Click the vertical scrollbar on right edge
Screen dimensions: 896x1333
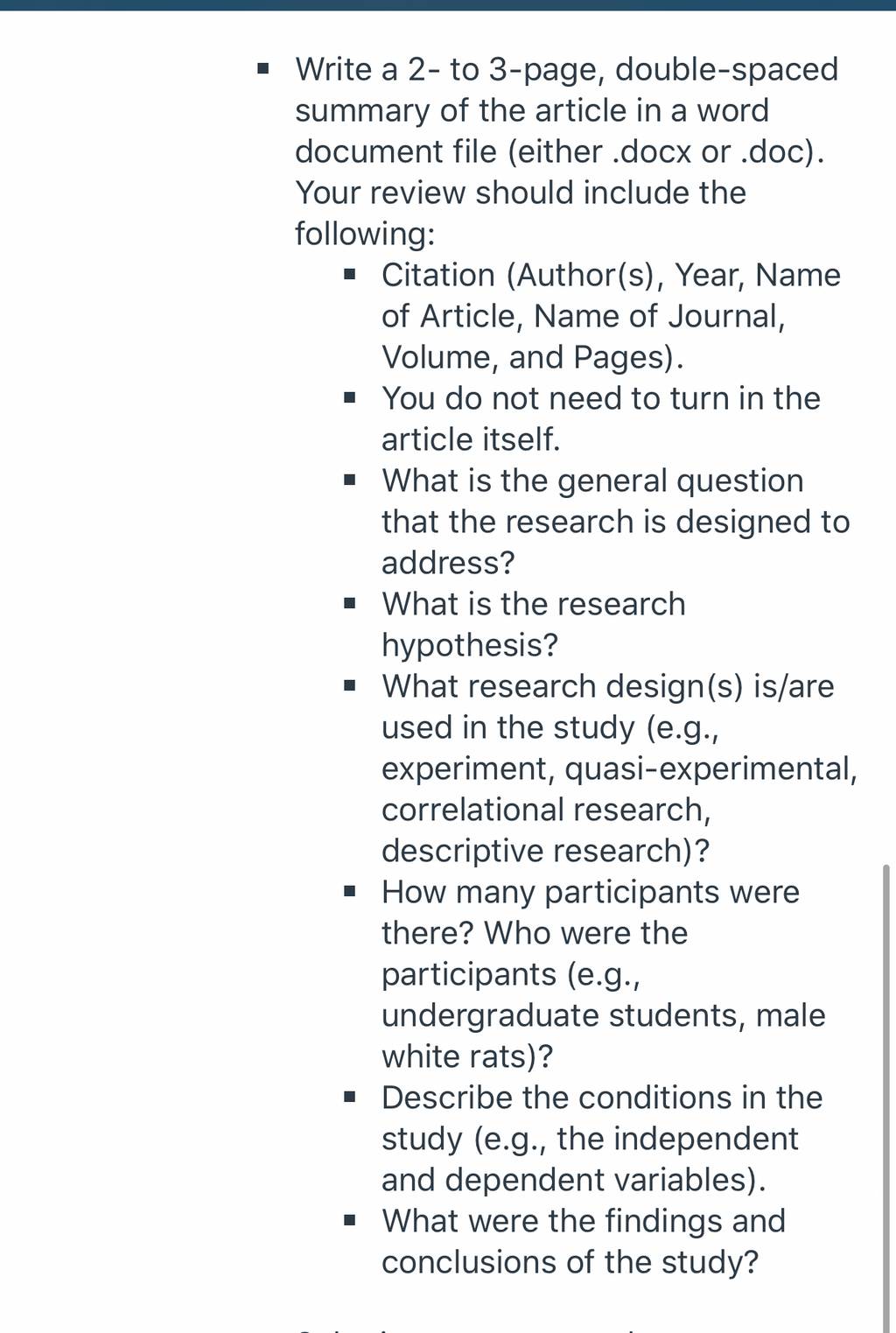coord(887,1098)
